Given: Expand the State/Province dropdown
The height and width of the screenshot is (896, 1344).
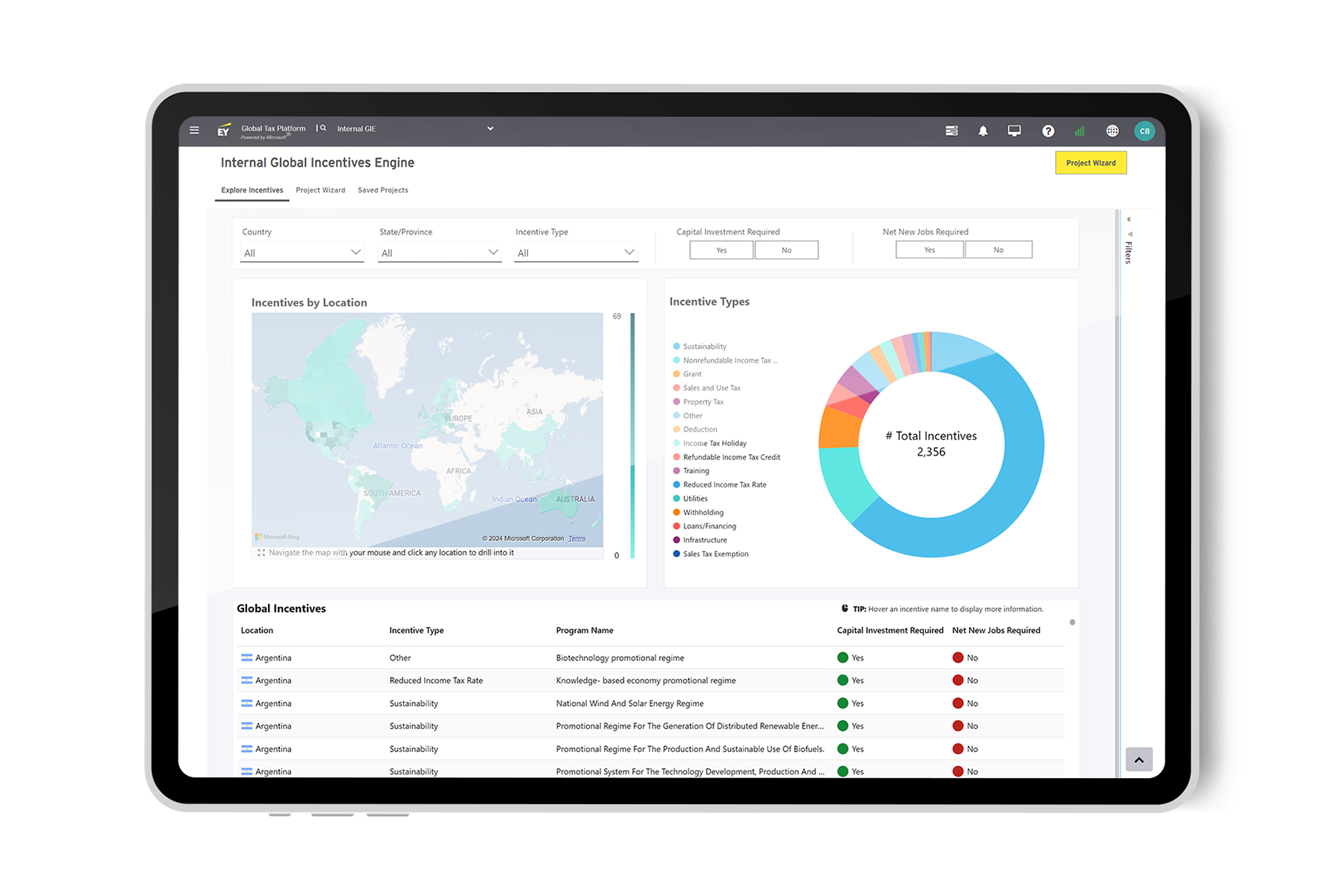Looking at the screenshot, I should coord(439,253).
